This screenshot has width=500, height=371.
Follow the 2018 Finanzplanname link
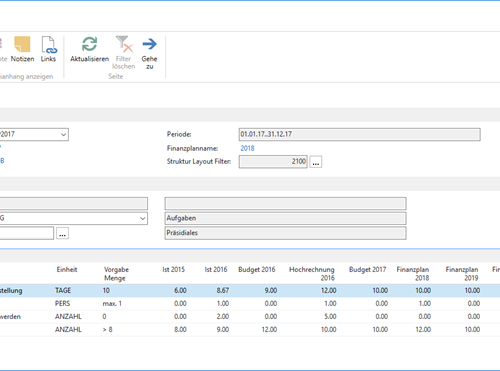tap(247, 148)
